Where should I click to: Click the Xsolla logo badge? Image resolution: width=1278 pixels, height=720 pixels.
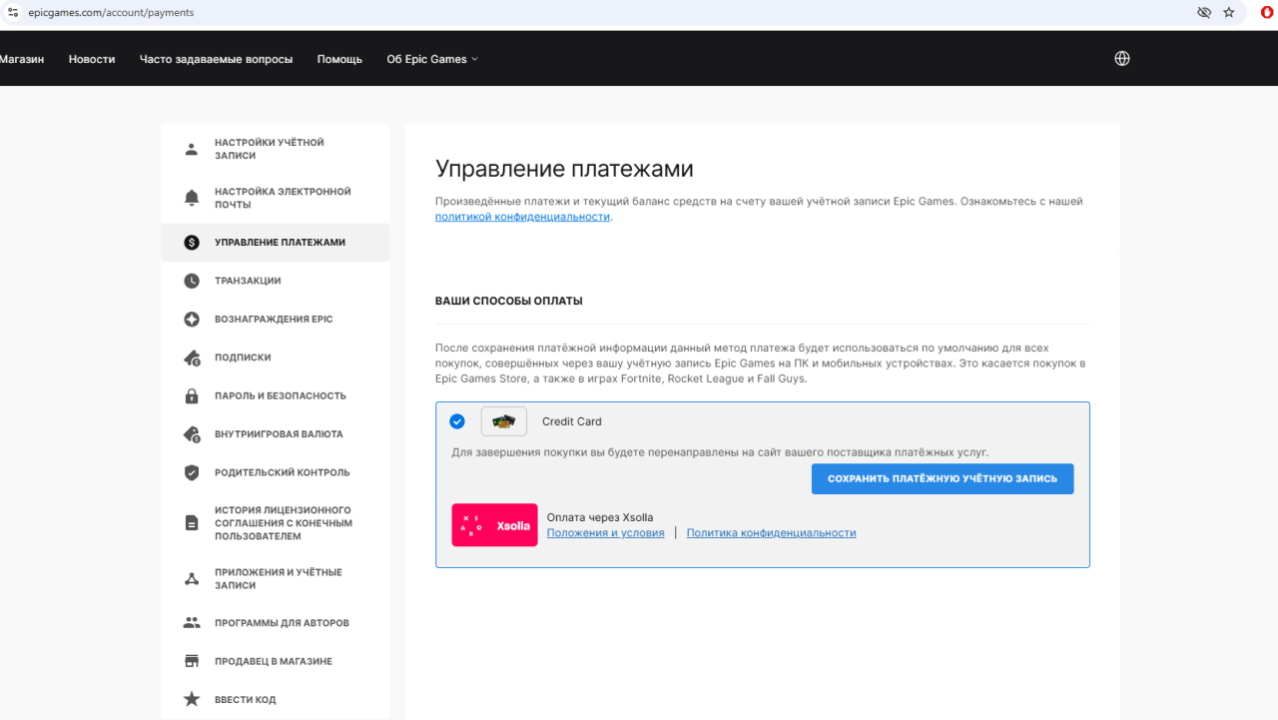(494, 525)
